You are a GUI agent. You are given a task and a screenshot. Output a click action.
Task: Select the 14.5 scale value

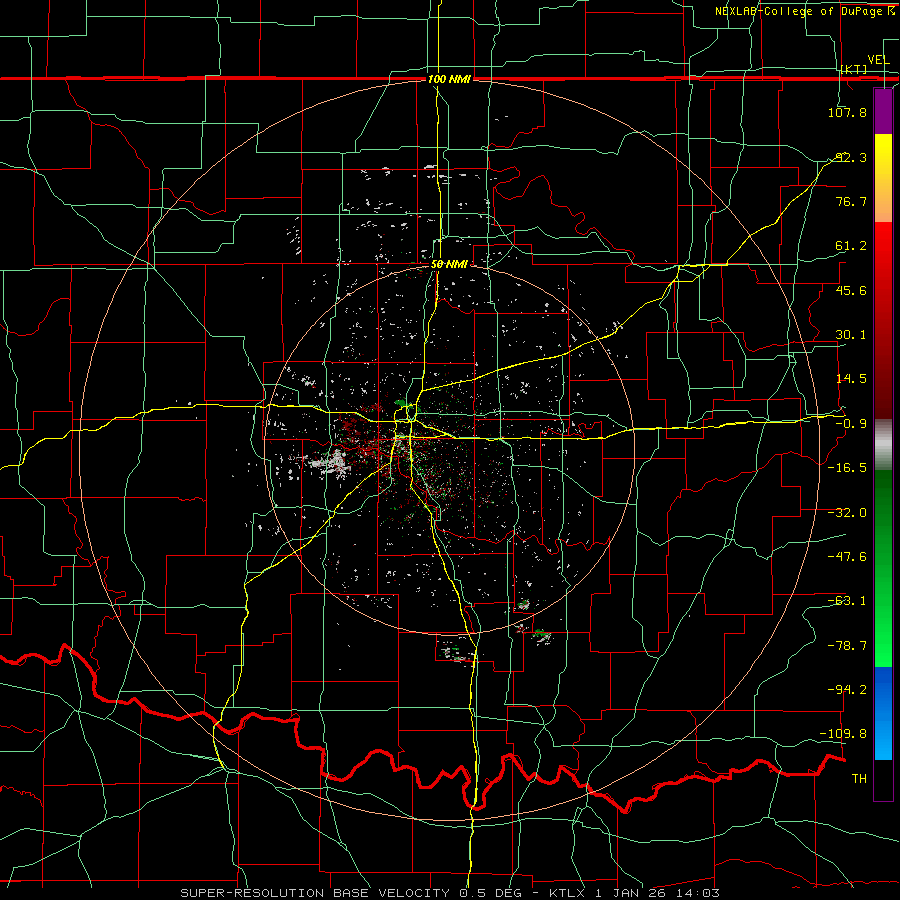[x=851, y=379]
